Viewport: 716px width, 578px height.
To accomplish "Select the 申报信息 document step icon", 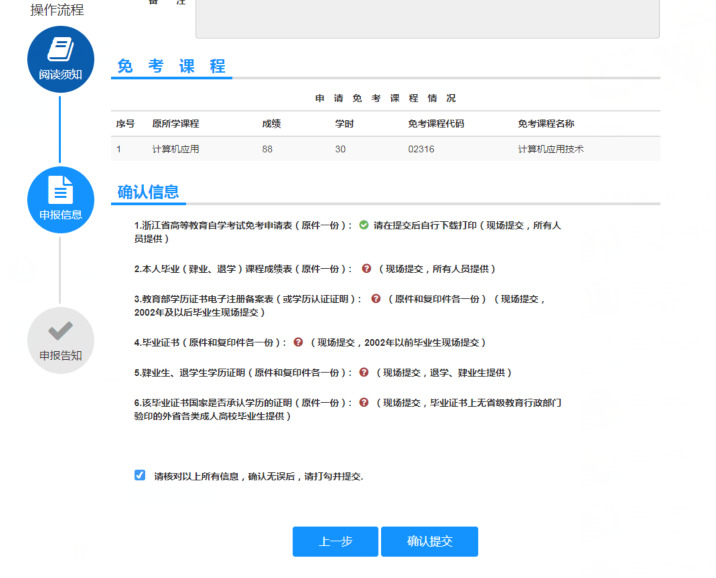I will click(60, 199).
